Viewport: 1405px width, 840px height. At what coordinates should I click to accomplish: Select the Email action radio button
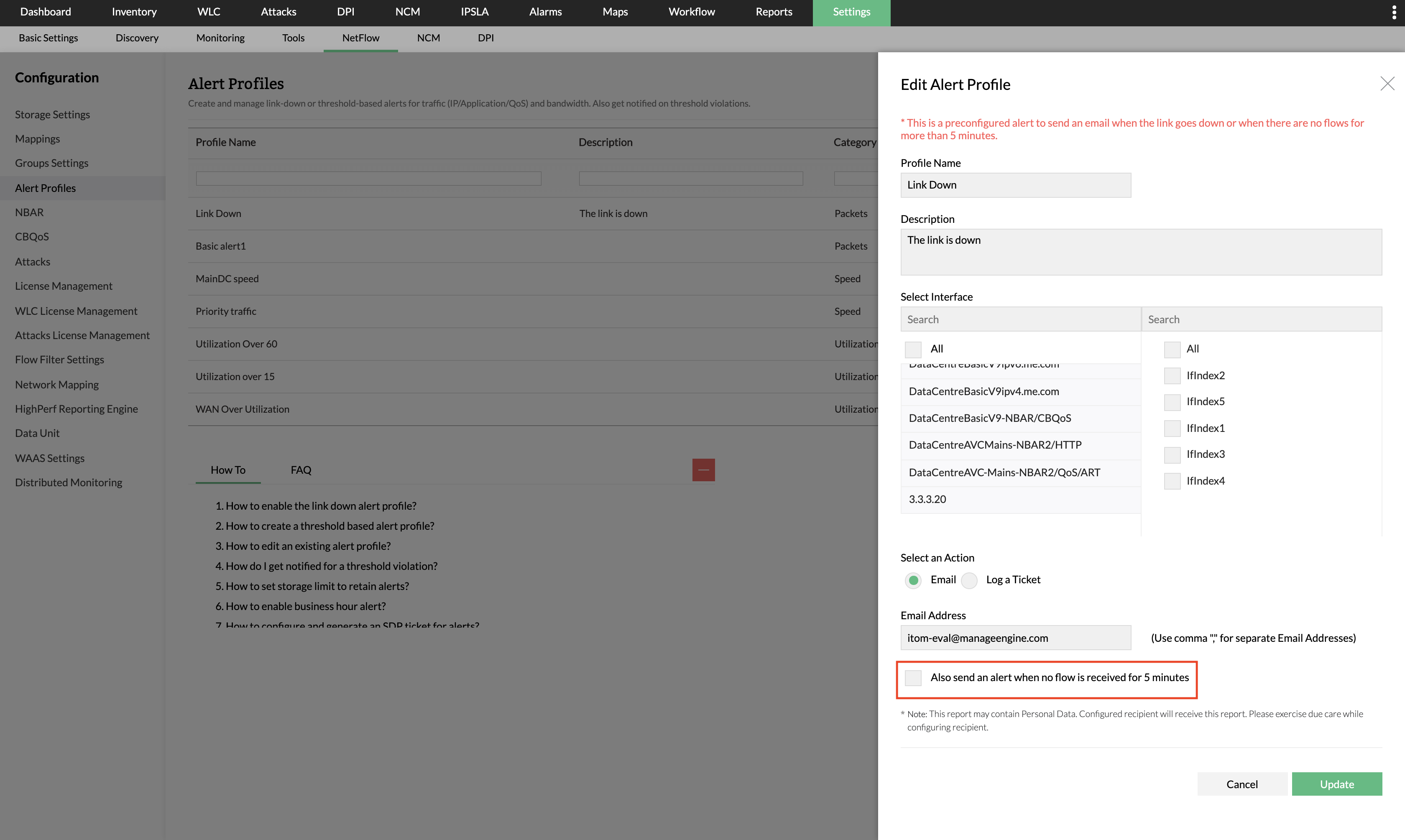(912, 580)
